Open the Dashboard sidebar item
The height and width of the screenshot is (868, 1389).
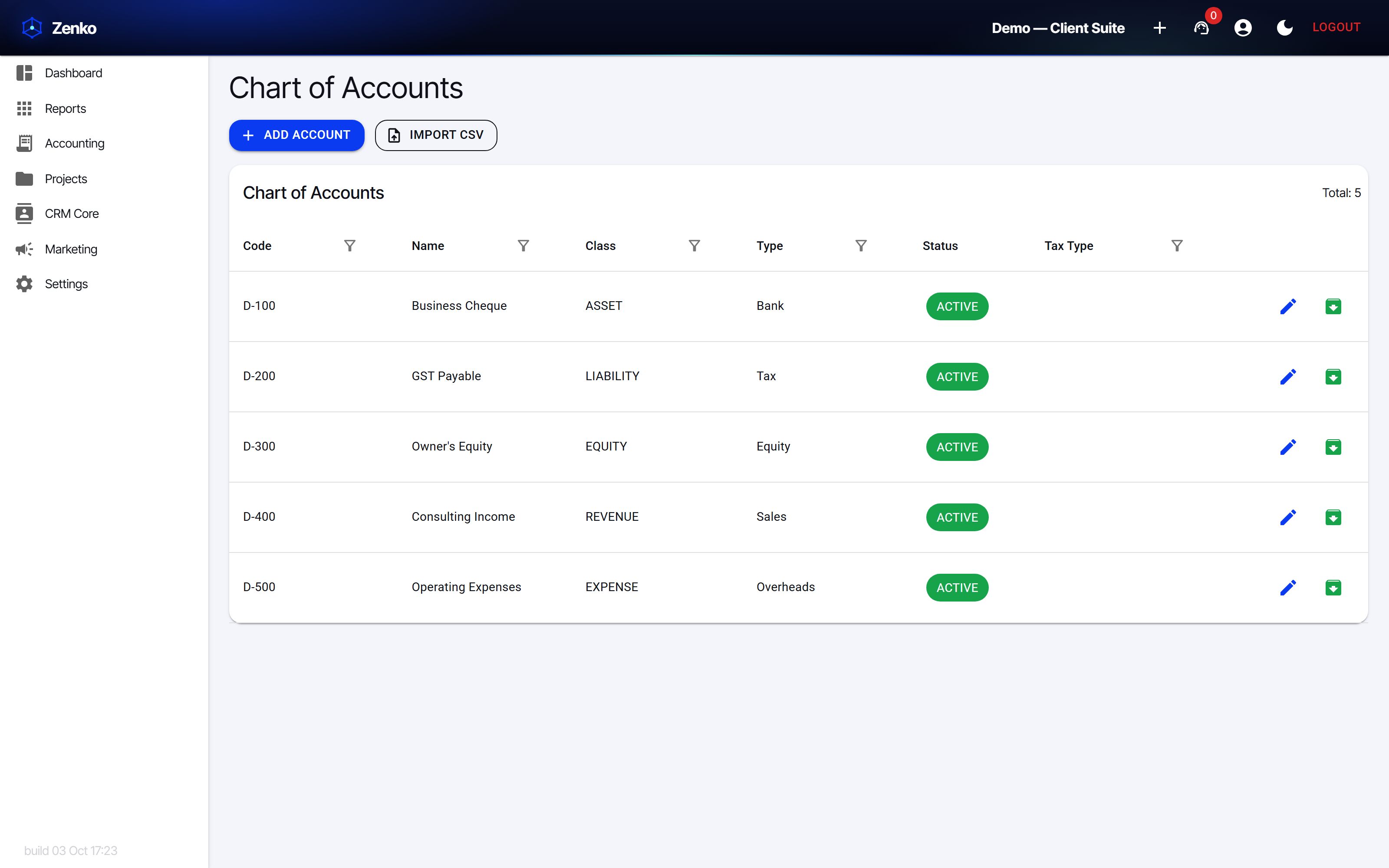pos(104,73)
